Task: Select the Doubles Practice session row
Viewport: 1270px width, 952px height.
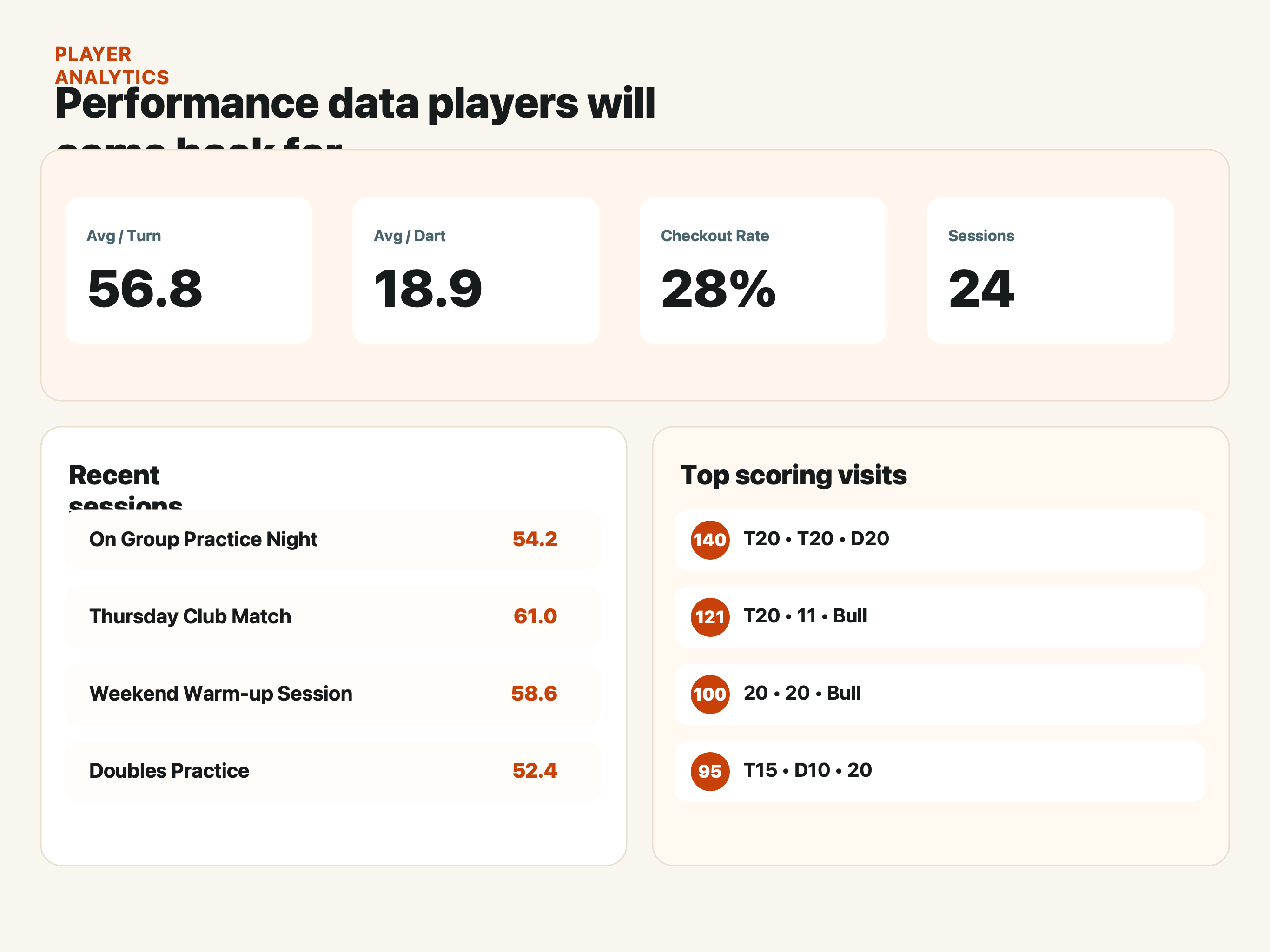Action: pyautogui.click(x=334, y=771)
